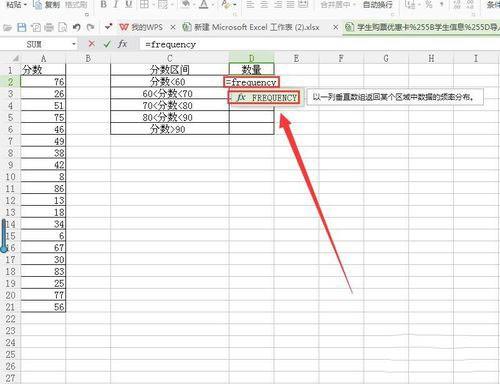Click the name box showing SUM
This screenshot has height=384, width=500.
pyautogui.click(x=35, y=44)
